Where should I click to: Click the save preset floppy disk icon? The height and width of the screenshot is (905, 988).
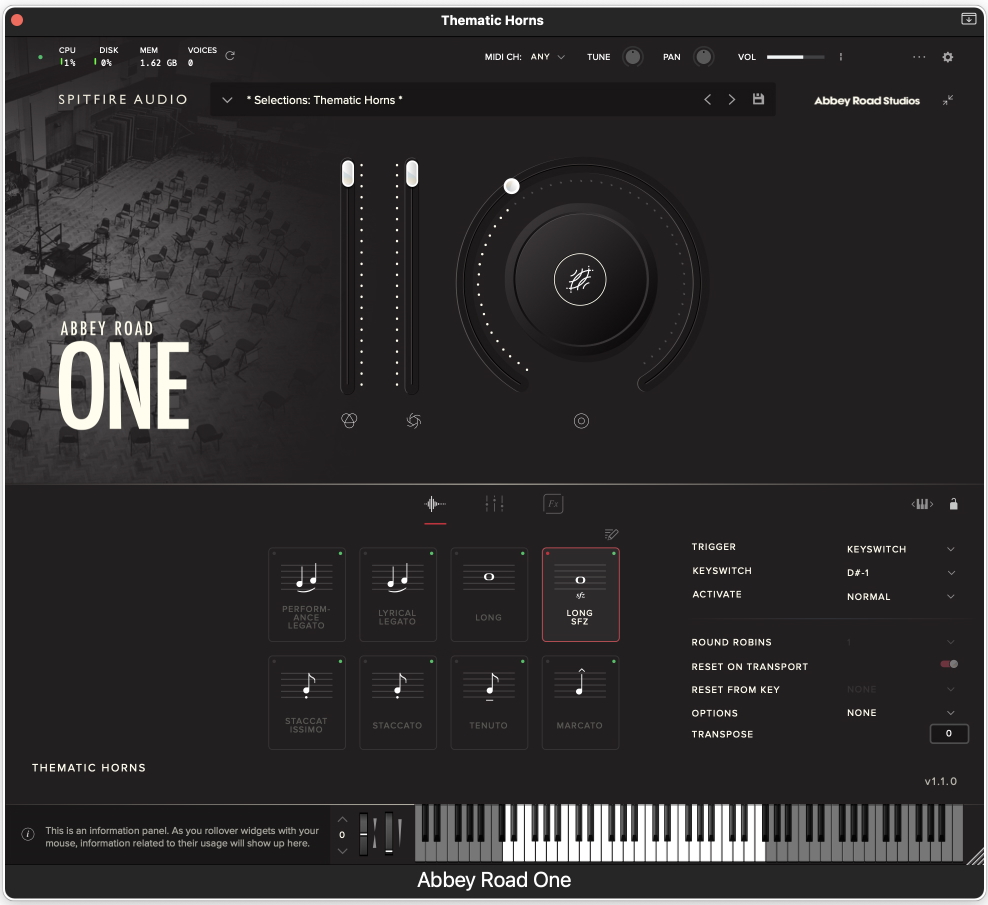758,100
